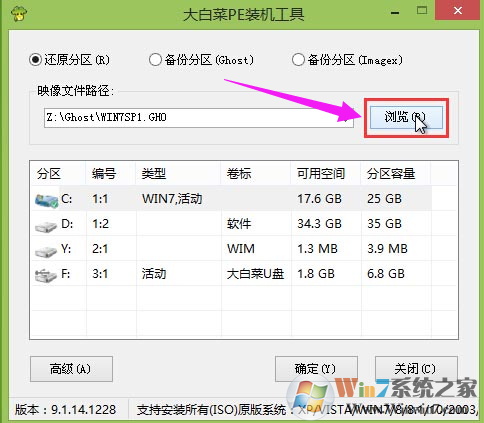
Task: Select partition number 1:1 cell
Action: pos(100,199)
